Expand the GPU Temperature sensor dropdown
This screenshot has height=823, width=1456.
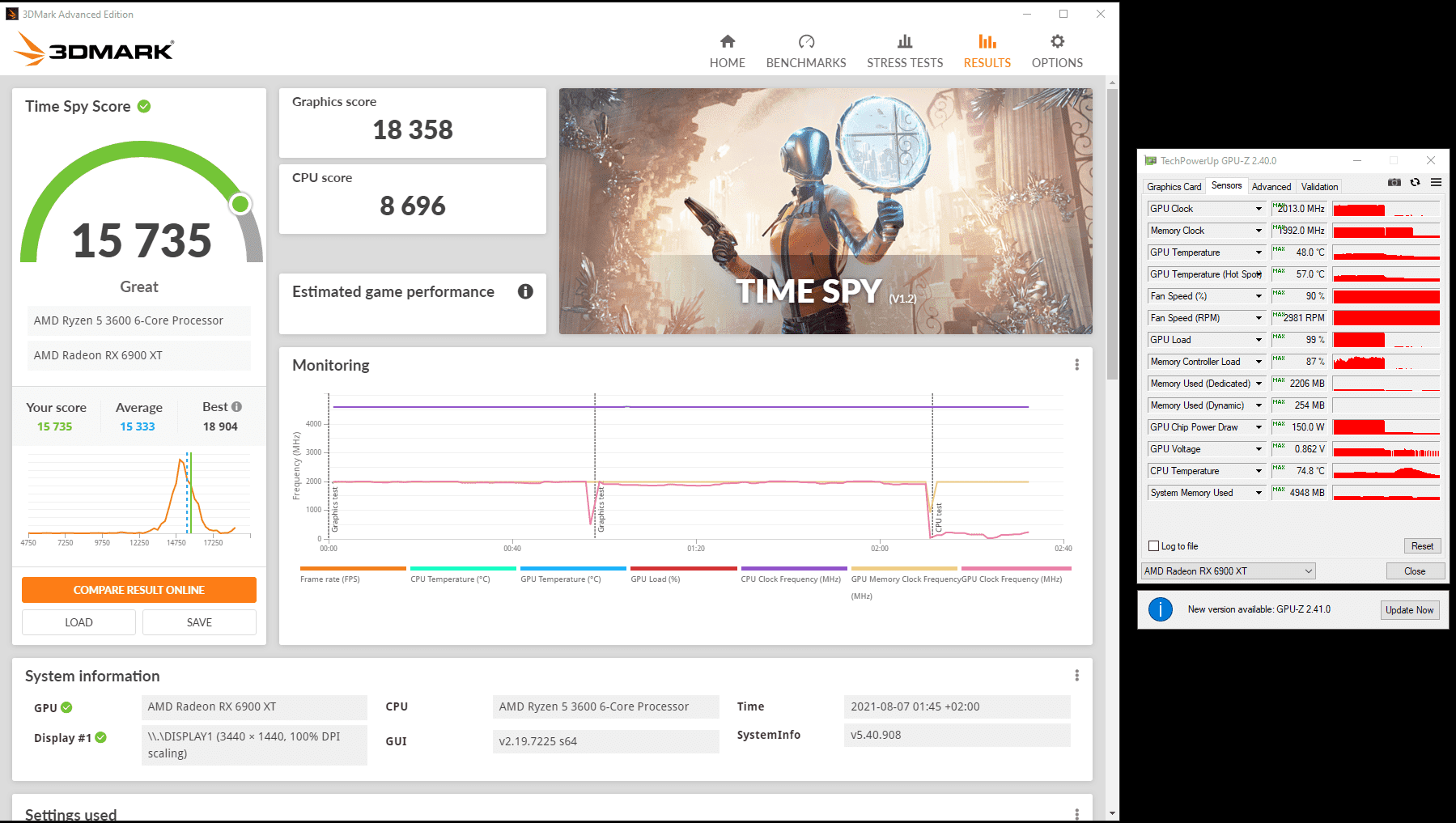1259,252
